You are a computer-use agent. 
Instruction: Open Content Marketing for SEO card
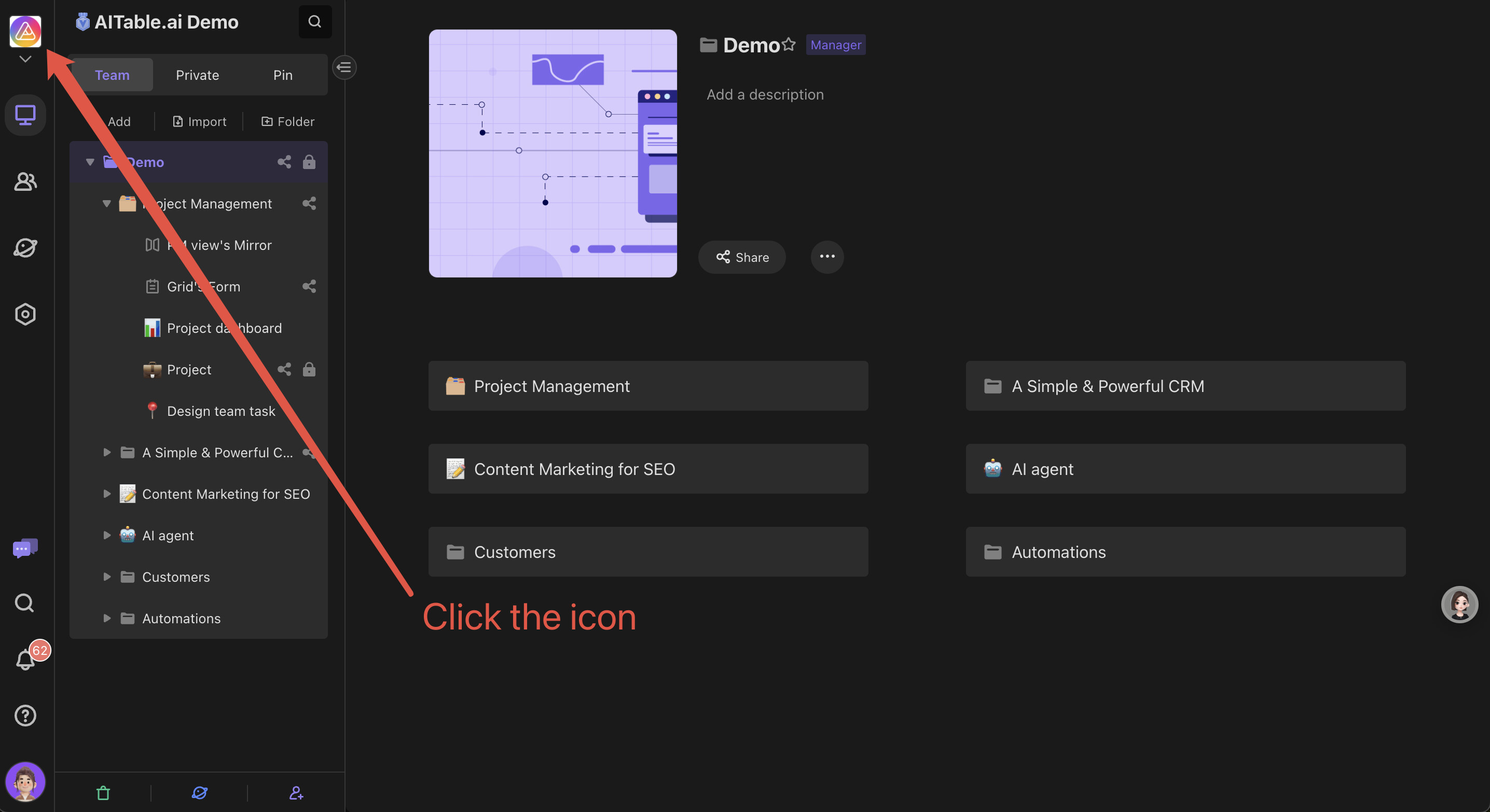(x=648, y=469)
